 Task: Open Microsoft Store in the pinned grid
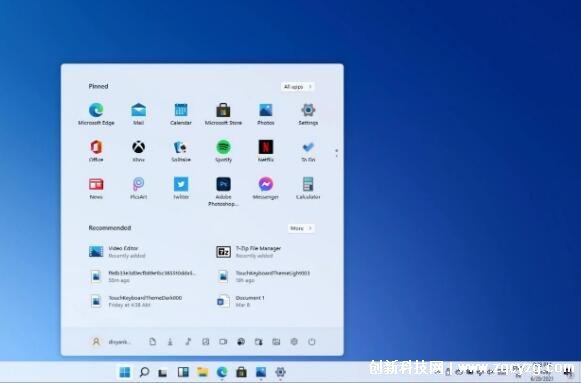pyautogui.click(x=223, y=114)
